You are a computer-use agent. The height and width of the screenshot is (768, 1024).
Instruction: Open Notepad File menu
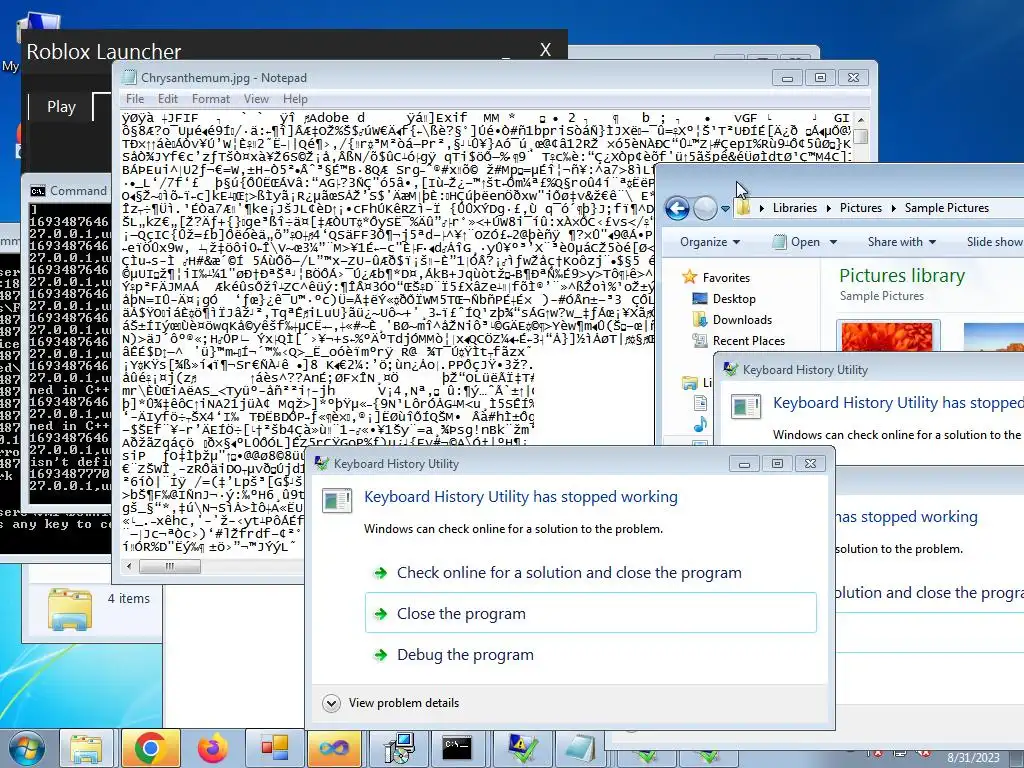pyautogui.click(x=135, y=99)
